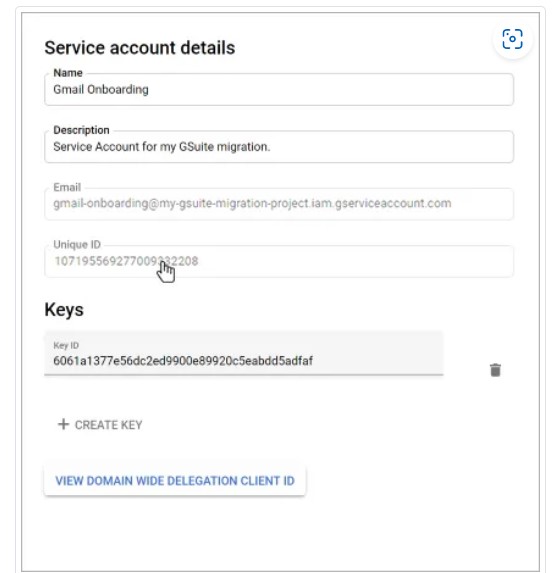
Task: Click the Email field label
Action: click(x=67, y=187)
